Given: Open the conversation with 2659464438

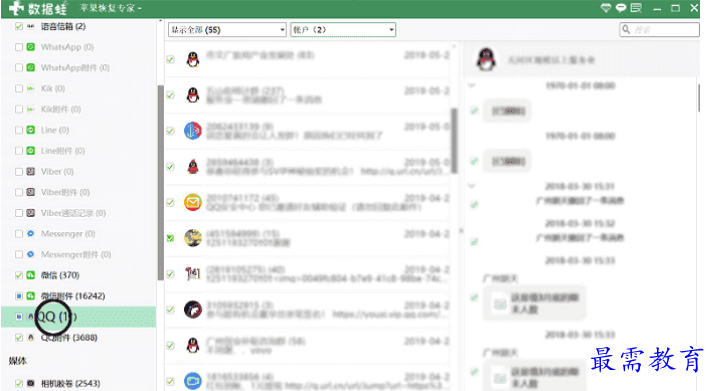Looking at the screenshot, I should pyautogui.click(x=308, y=167).
